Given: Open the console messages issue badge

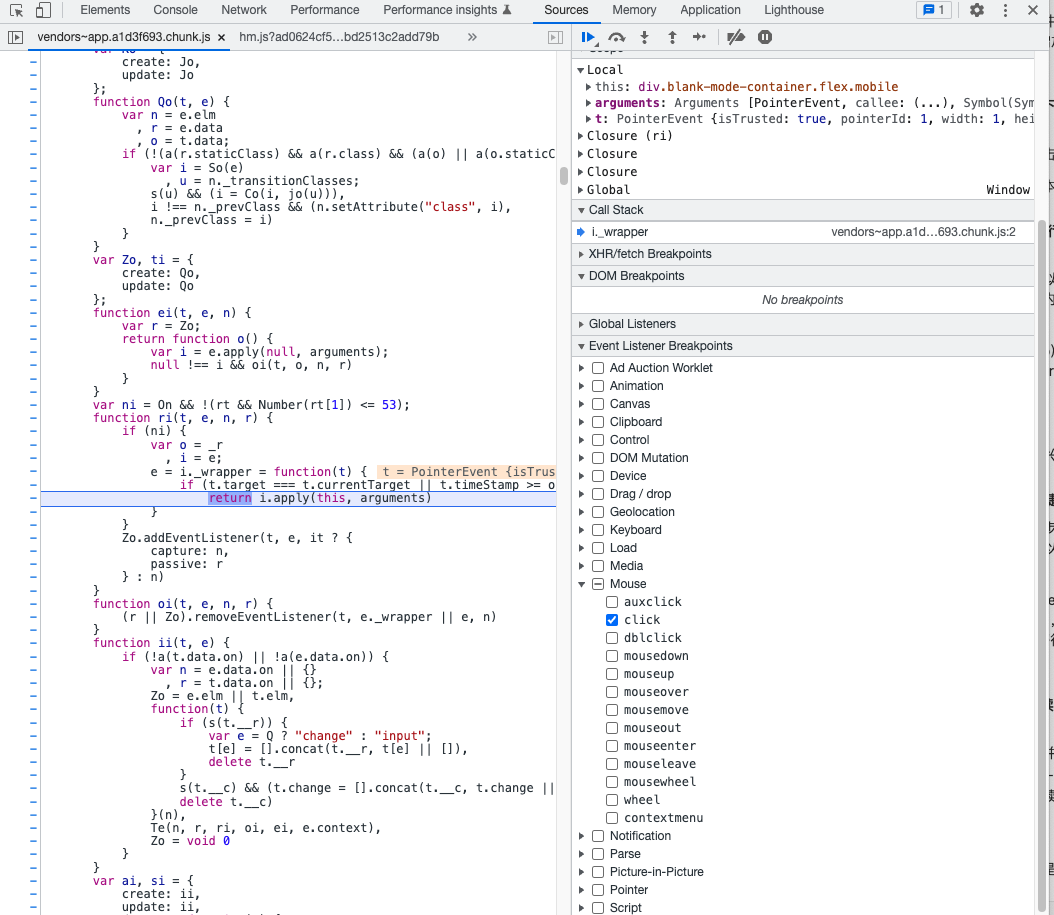Looking at the screenshot, I should [934, 10].
